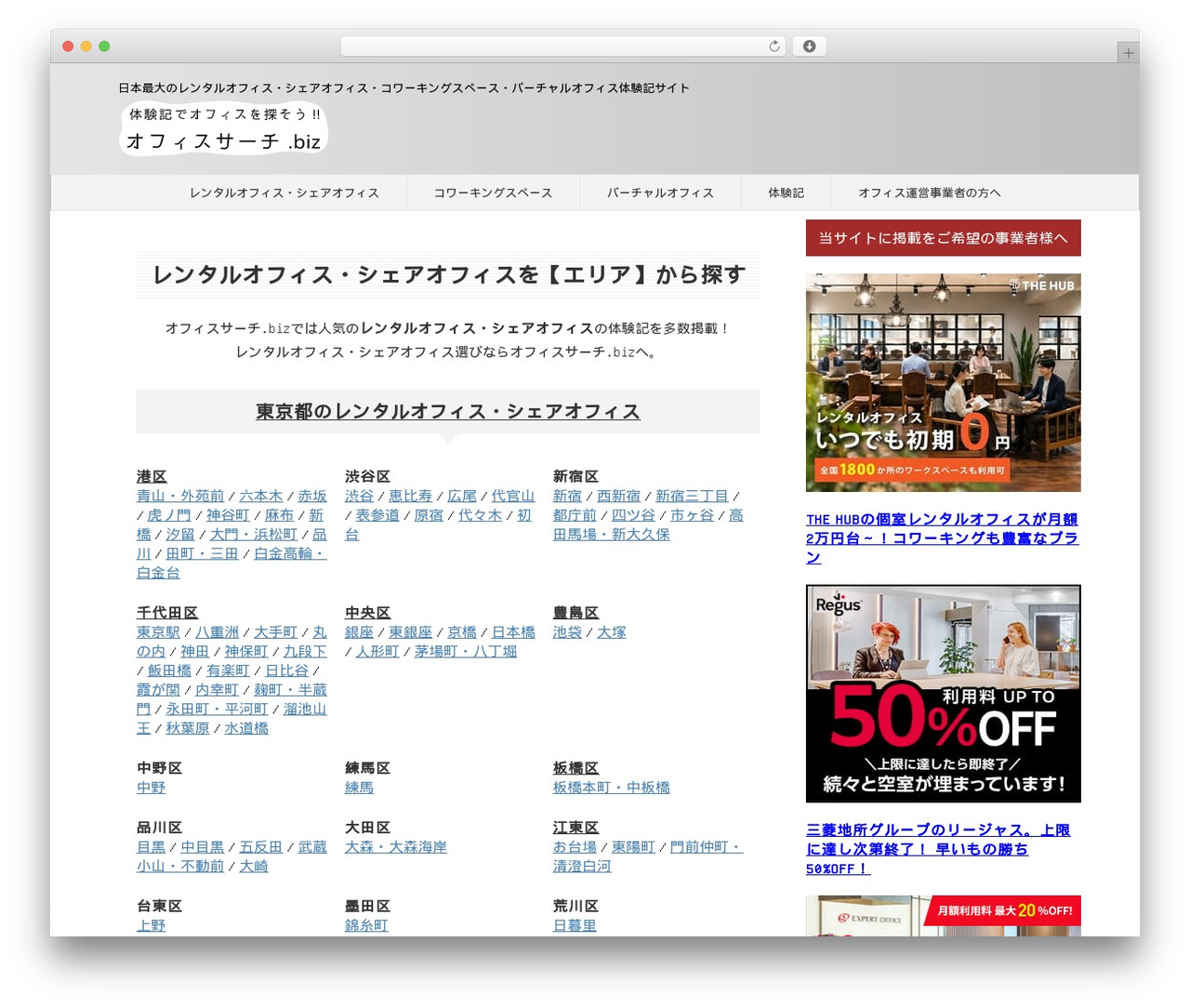Open the 日暮里 area link

point(575,925)
